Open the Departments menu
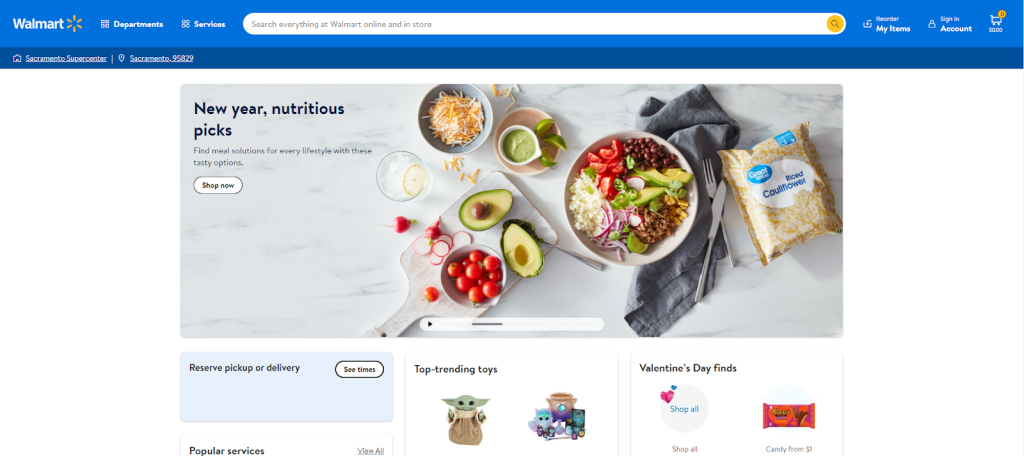 pyautogui.click(x=132, y=24)
